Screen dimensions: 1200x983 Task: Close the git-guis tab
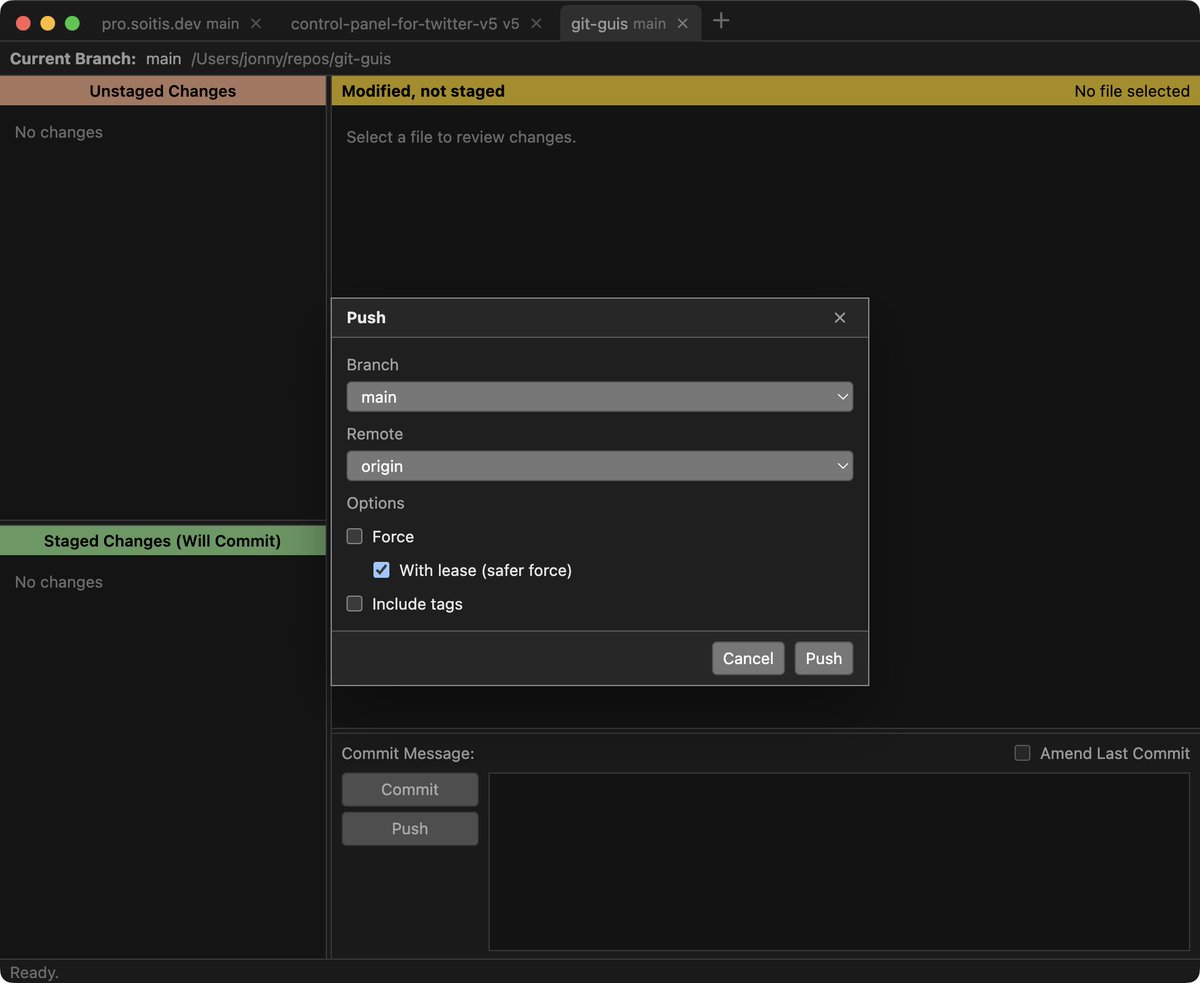click(x=683, y=23)
